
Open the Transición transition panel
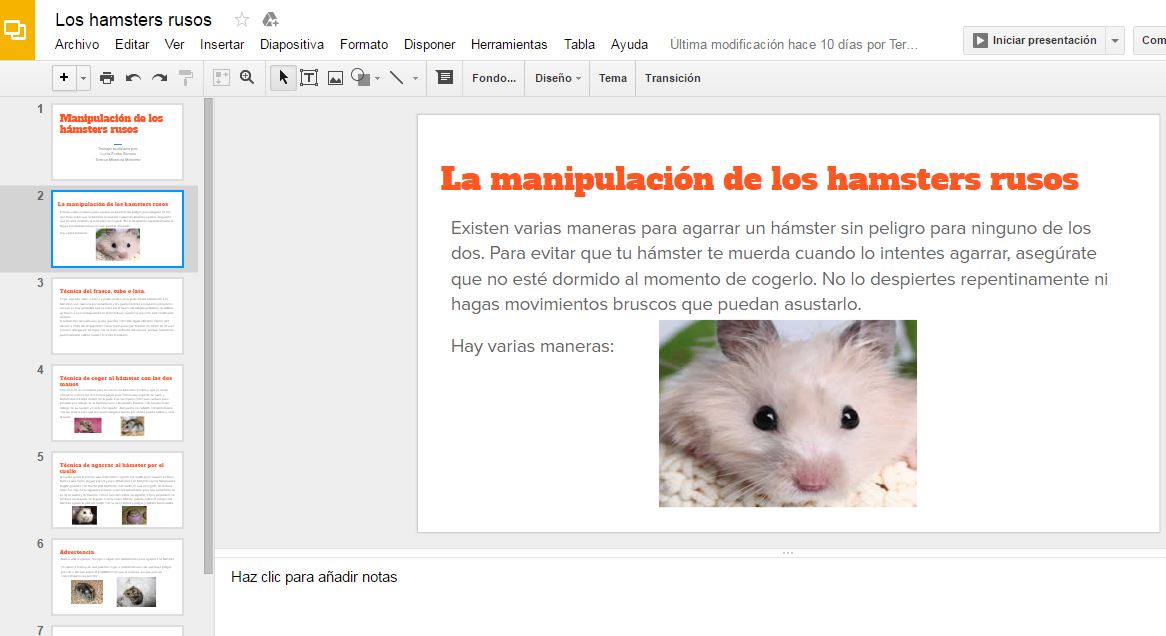point(672,78)
